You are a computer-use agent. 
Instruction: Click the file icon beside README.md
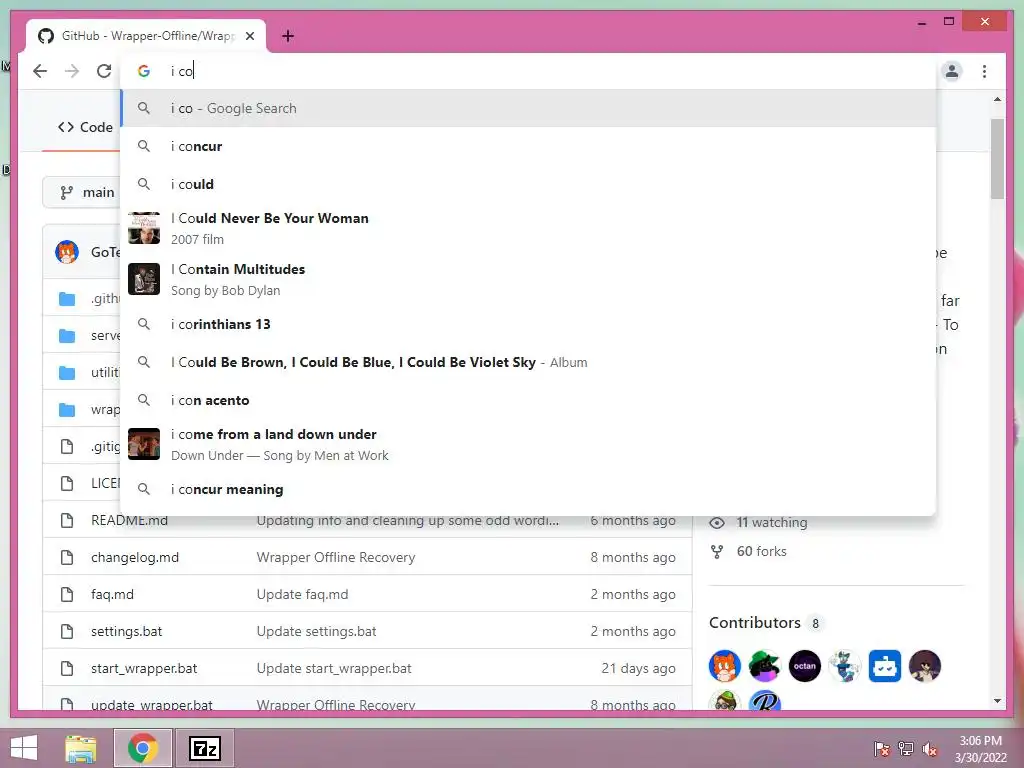[67, 520]
